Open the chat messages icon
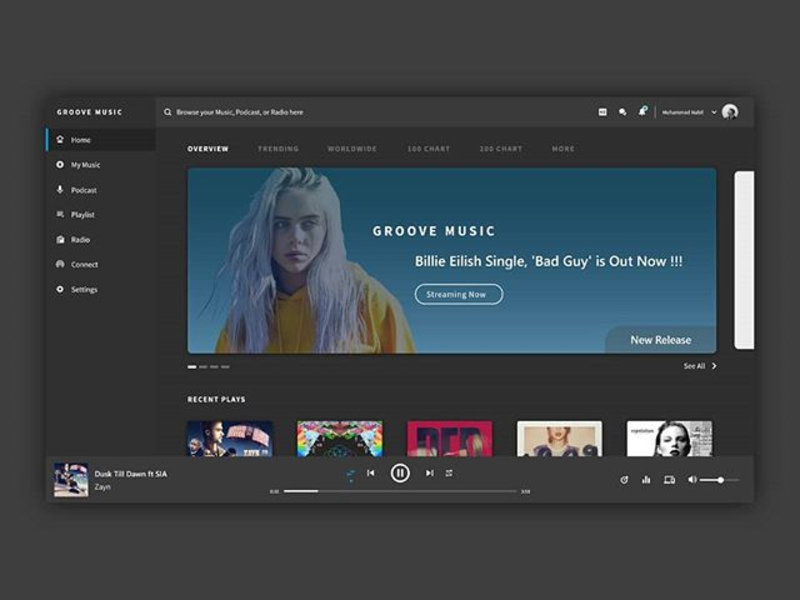The image size is (800, 600). coord(622,112)
